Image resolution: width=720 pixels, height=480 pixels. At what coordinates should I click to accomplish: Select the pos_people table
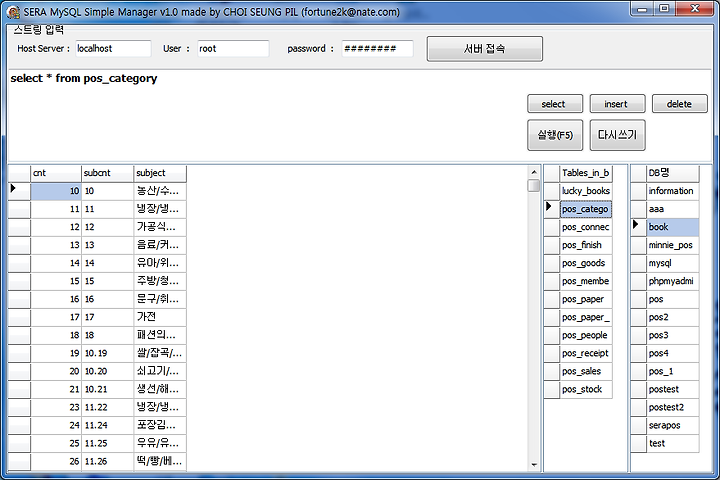[586, 335]
